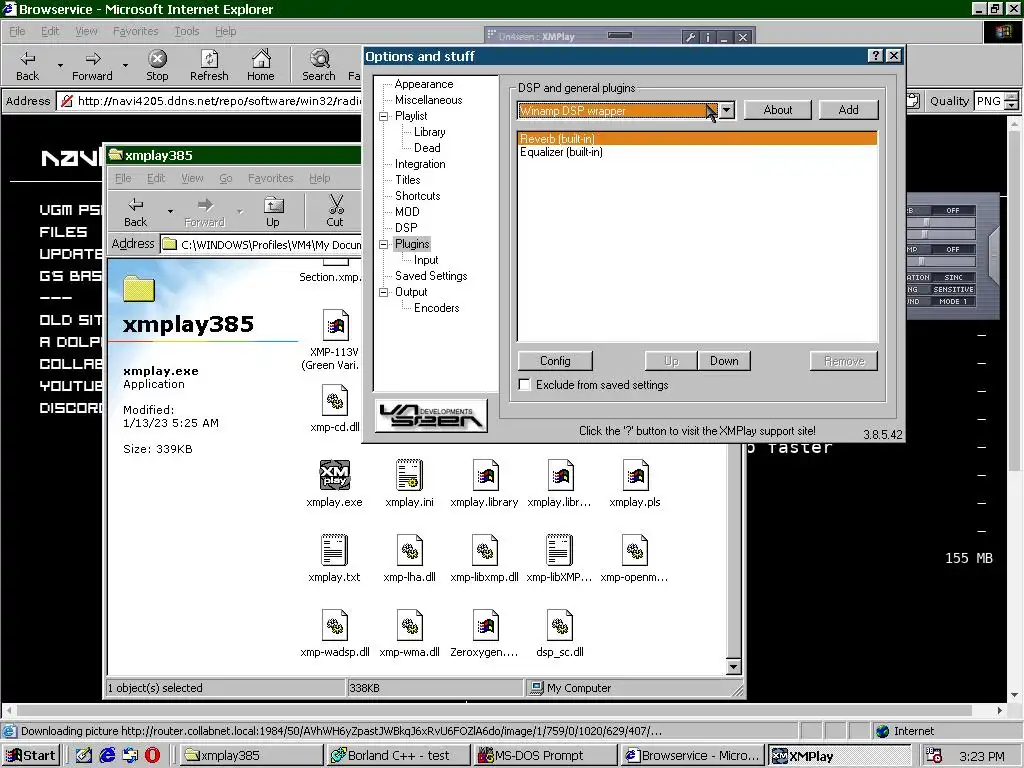The width and height of the screenshot is (1024, 768).
Task: Select Encoders in options tree
Action: coord(436,308)
